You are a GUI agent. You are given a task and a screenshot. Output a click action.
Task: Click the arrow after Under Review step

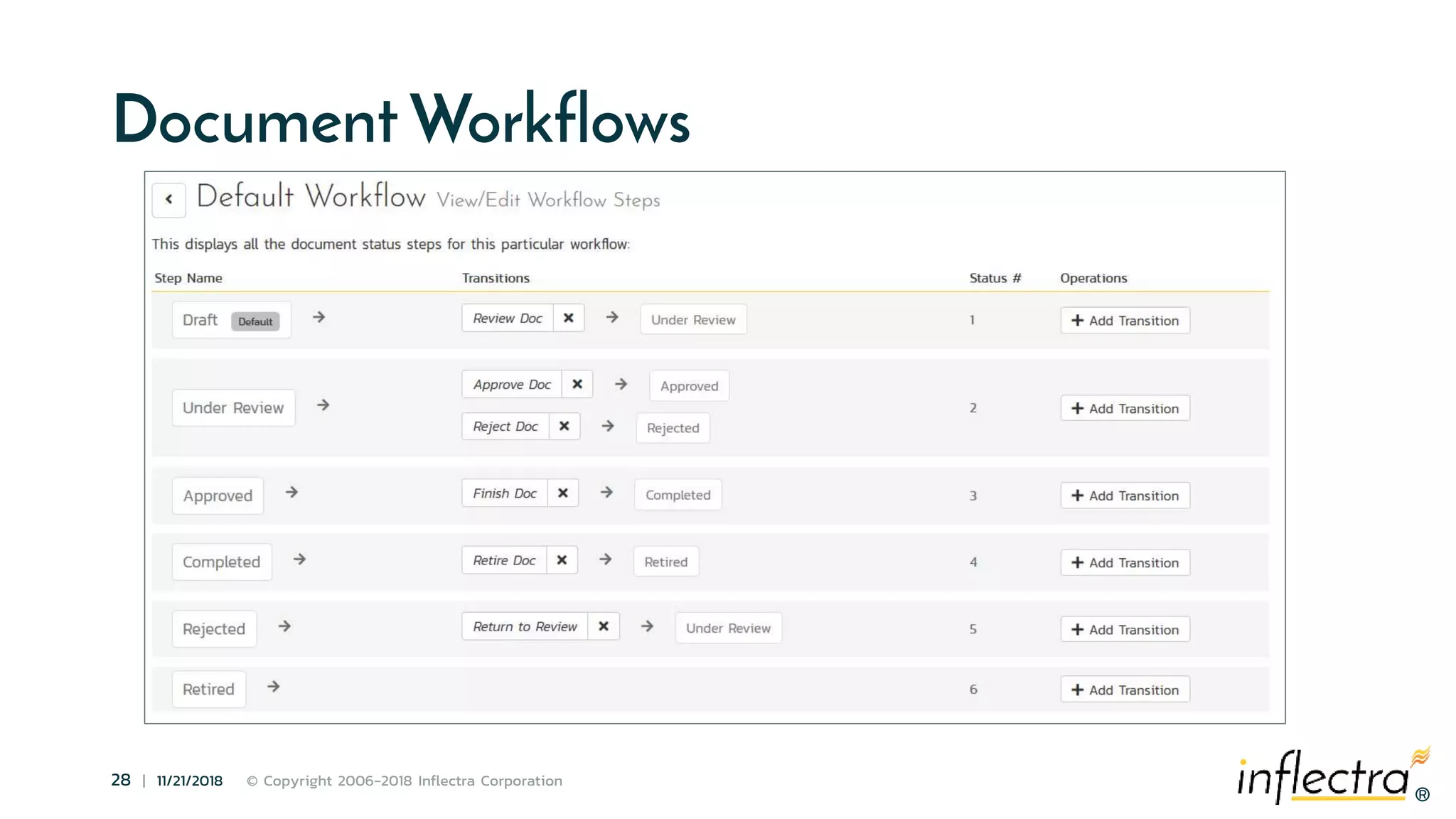coord(323,405)
